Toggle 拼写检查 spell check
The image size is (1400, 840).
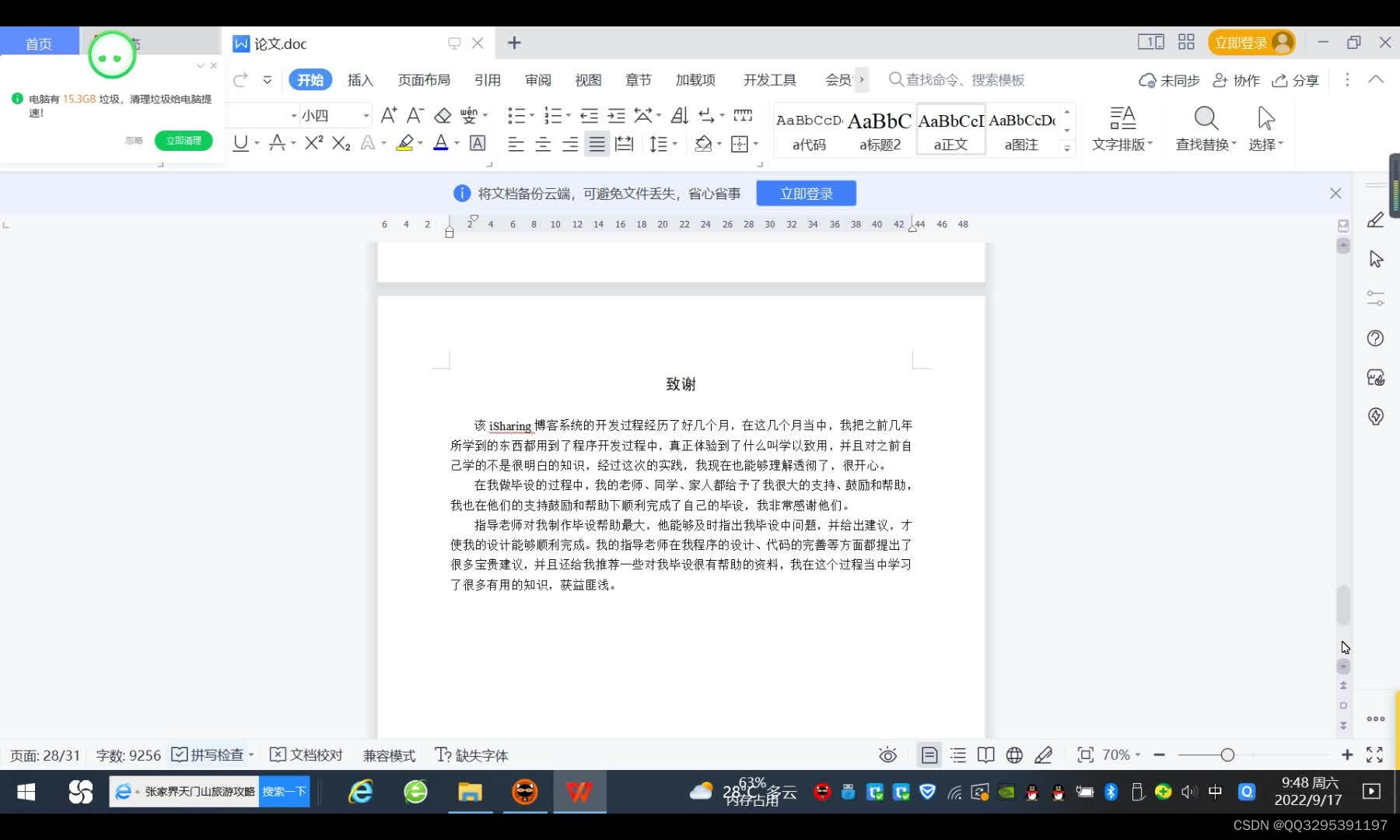(x=208, y=754)
